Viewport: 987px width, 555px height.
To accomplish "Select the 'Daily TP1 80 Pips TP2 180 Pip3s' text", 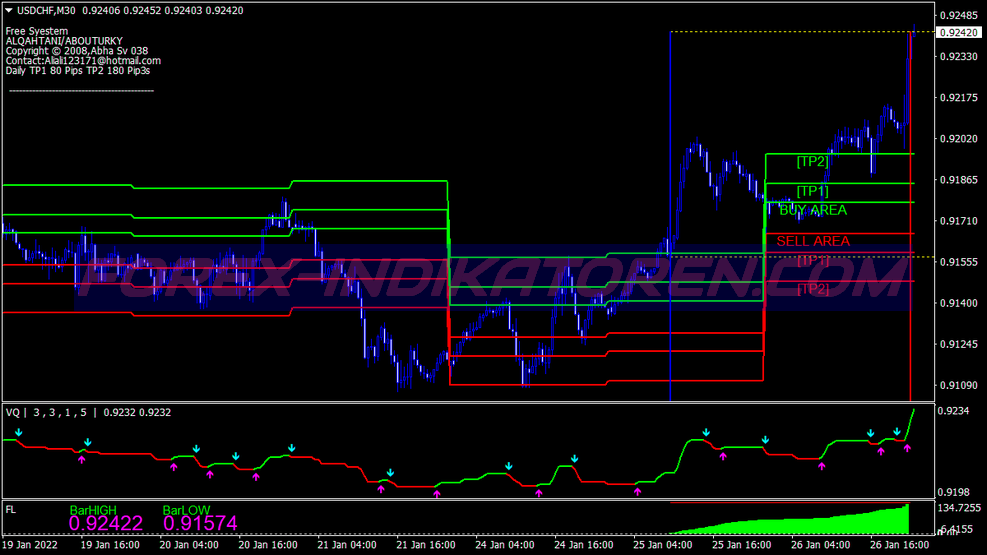I will 78,70.
